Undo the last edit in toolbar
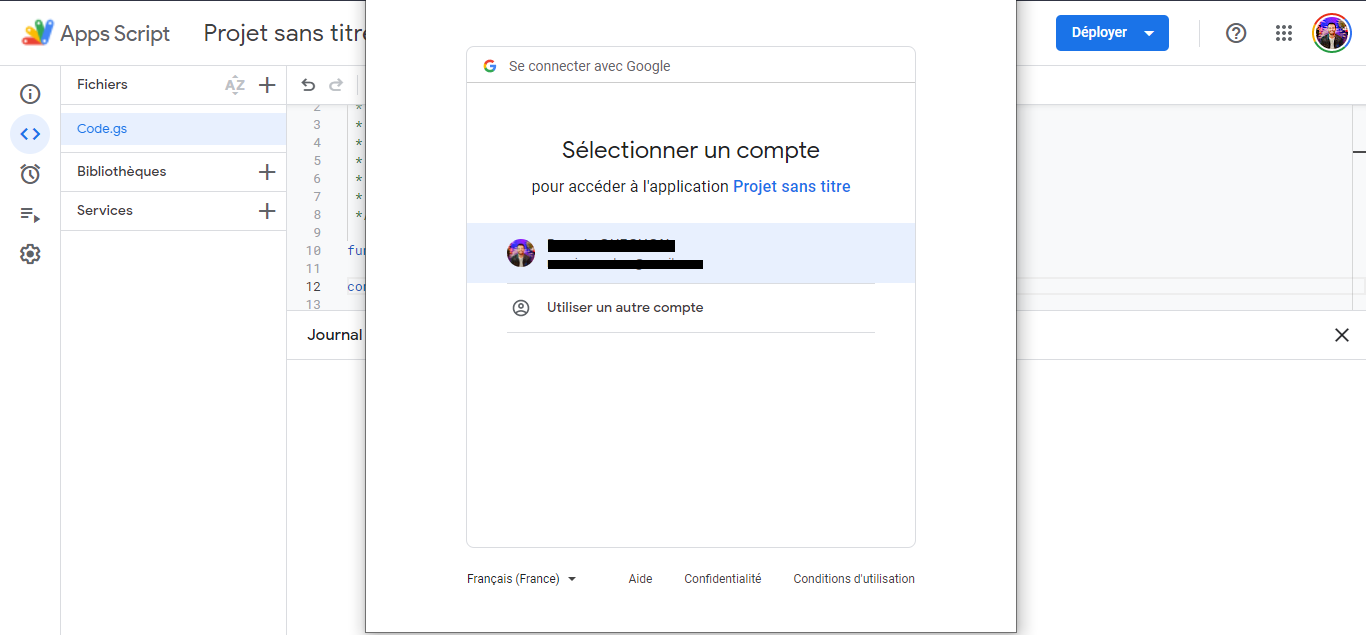This screenshot has height=635, width=1366. point(308,85)
